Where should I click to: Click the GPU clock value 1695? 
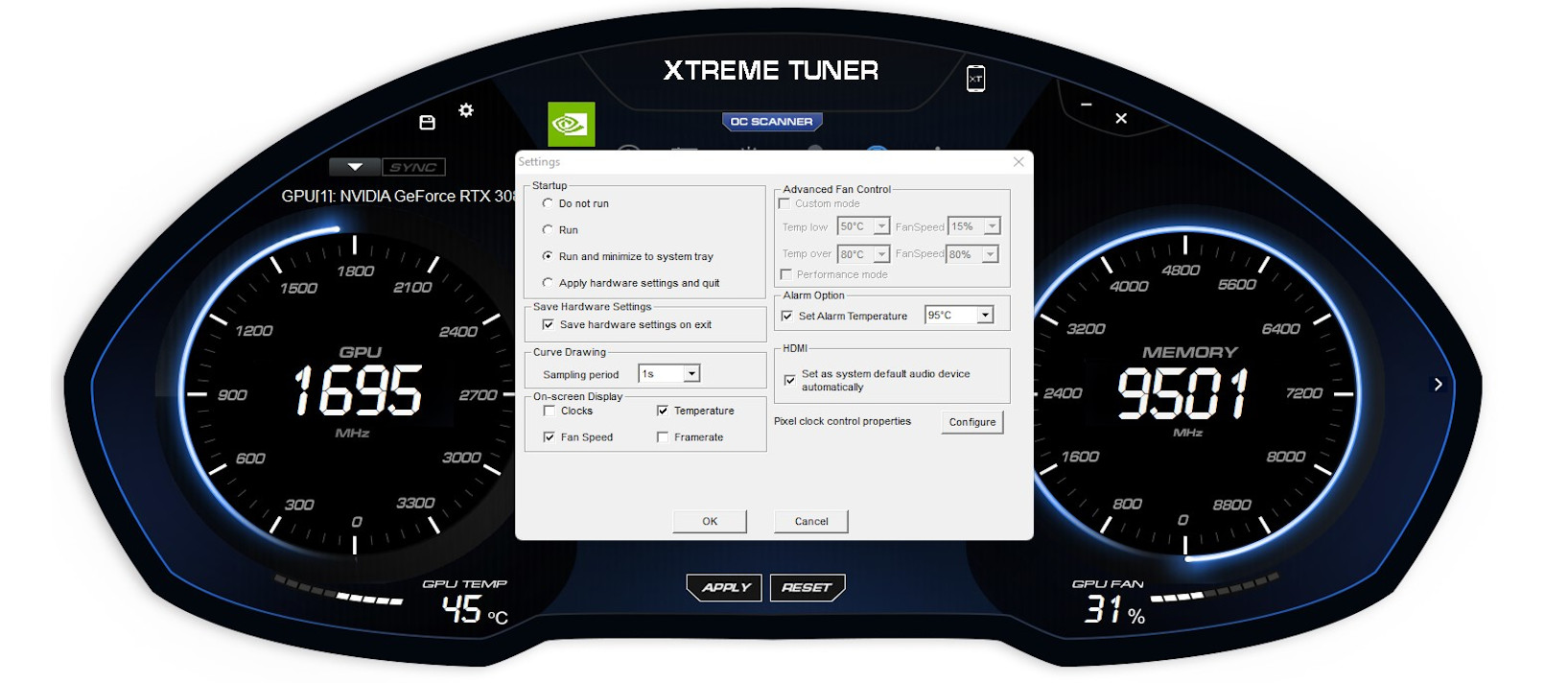point(357,390)
